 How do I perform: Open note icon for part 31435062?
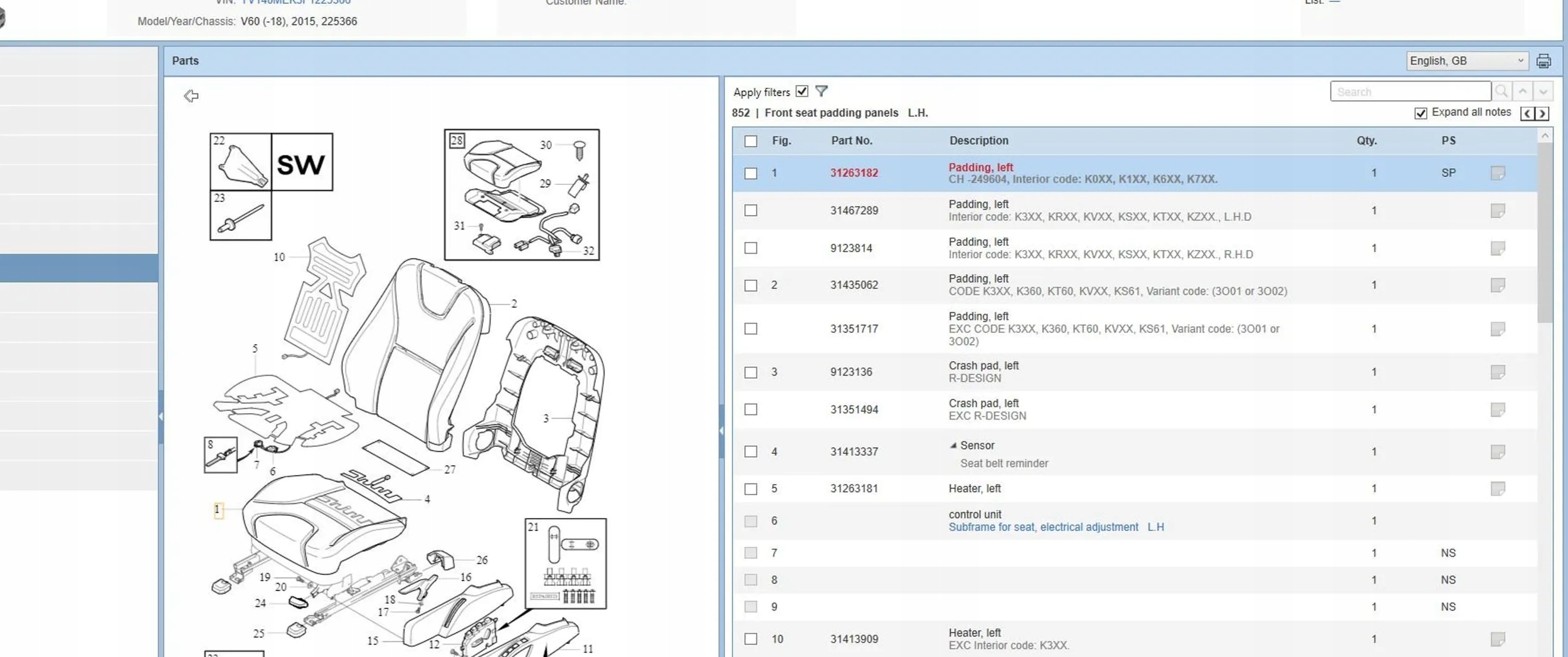1498,285
